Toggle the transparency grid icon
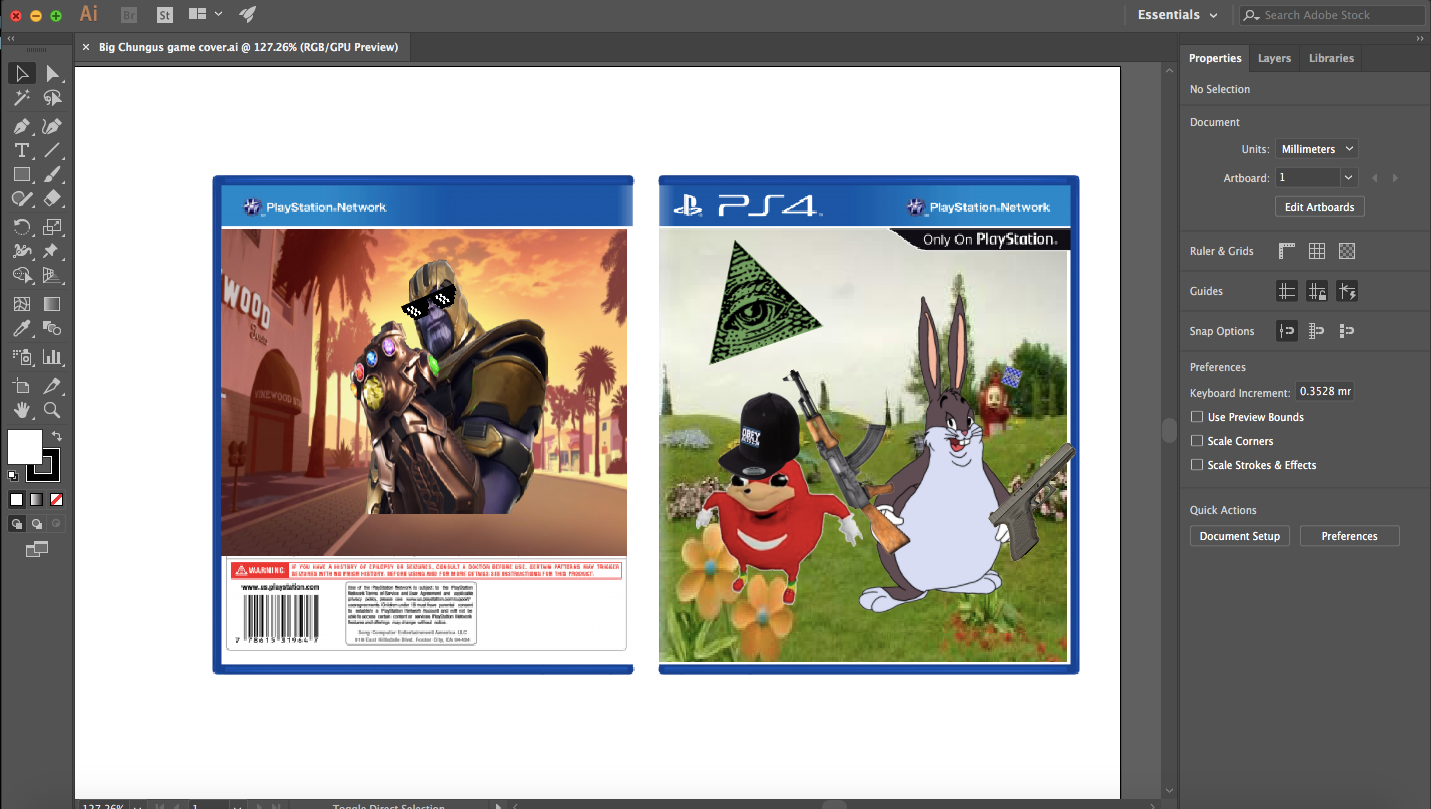This screenshot has height=809, width=1431. tap(1347, 251)
